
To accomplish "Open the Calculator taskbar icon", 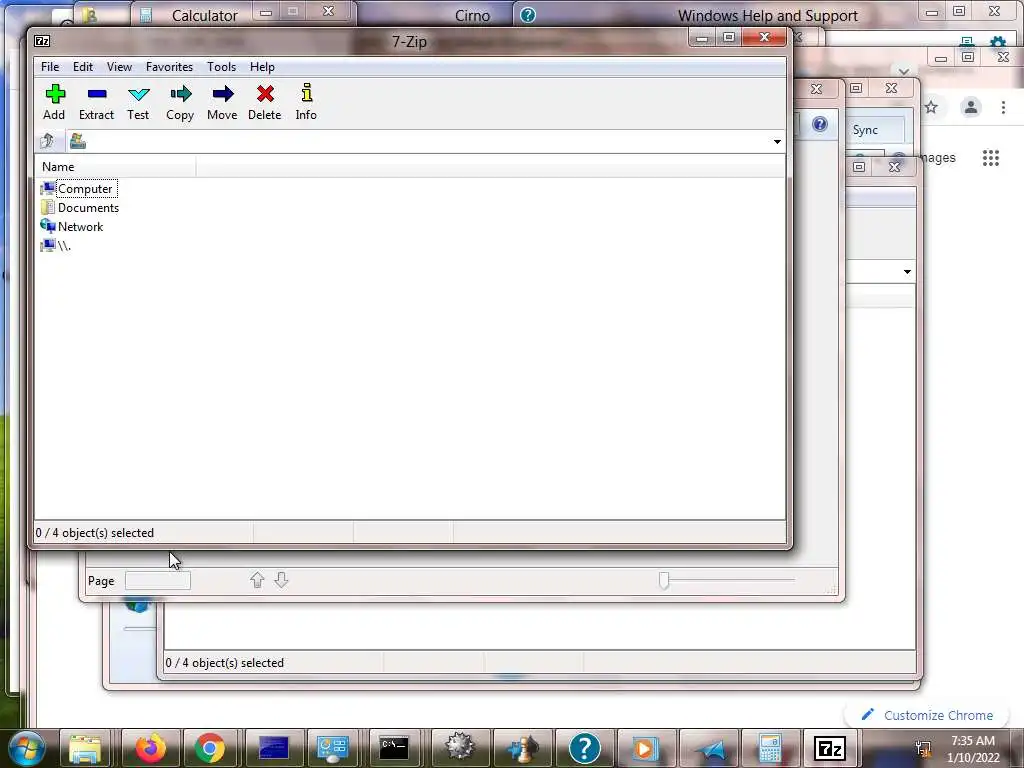I will tap(771, 748).
